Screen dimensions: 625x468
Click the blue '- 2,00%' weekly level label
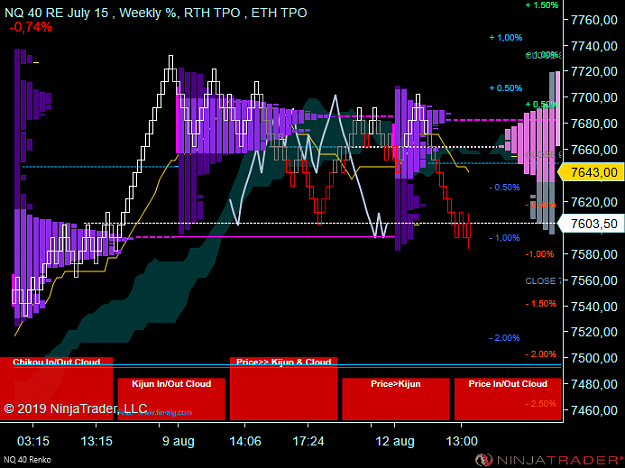(505, 338)
